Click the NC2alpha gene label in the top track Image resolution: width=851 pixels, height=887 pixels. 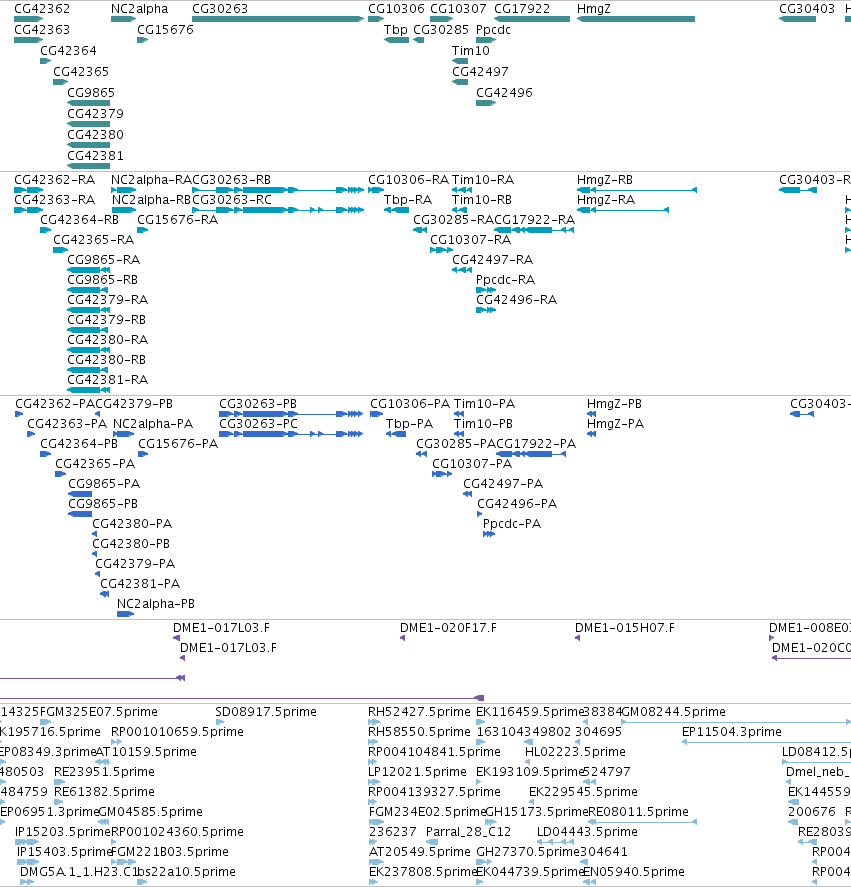139,8
